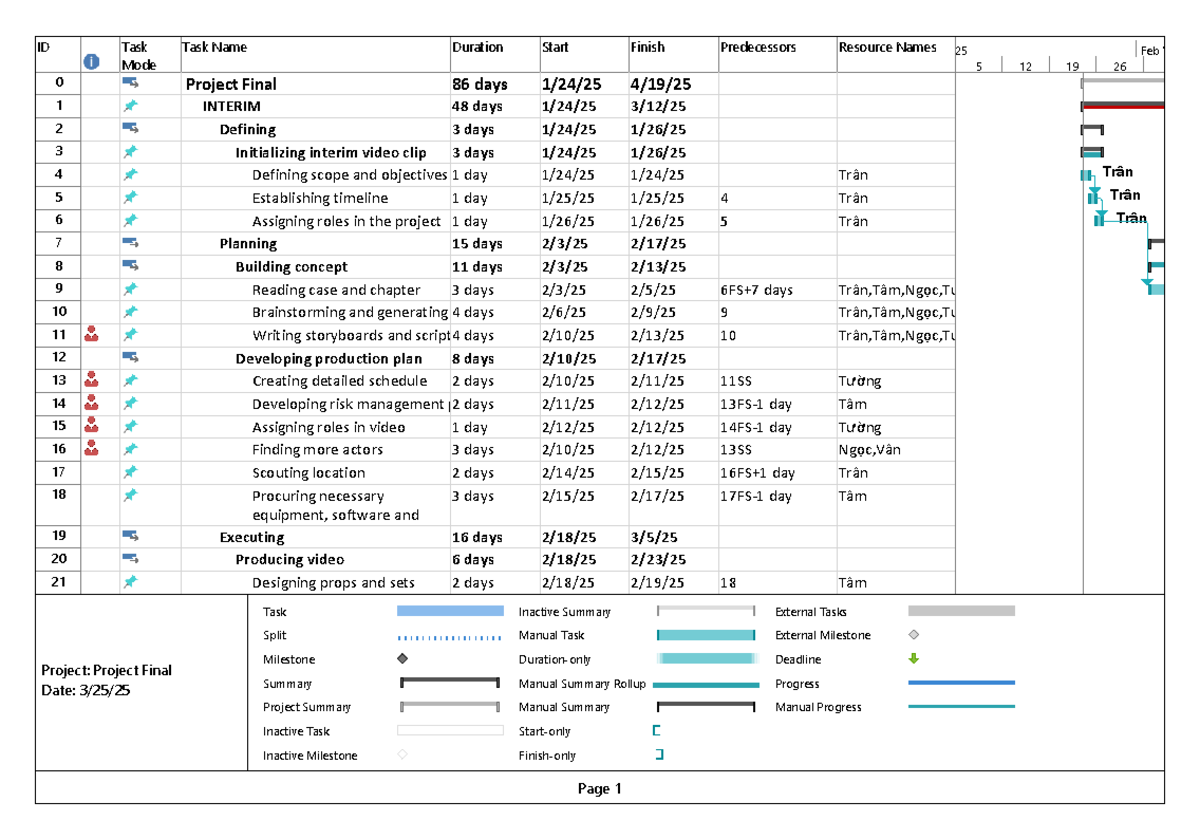
Task: Click the '86 days' duration cell
Action: pyautogui.click(x=495, y=84)
